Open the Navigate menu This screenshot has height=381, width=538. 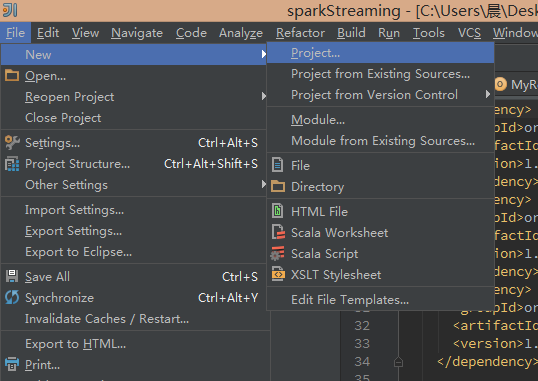tap(137, 33)
